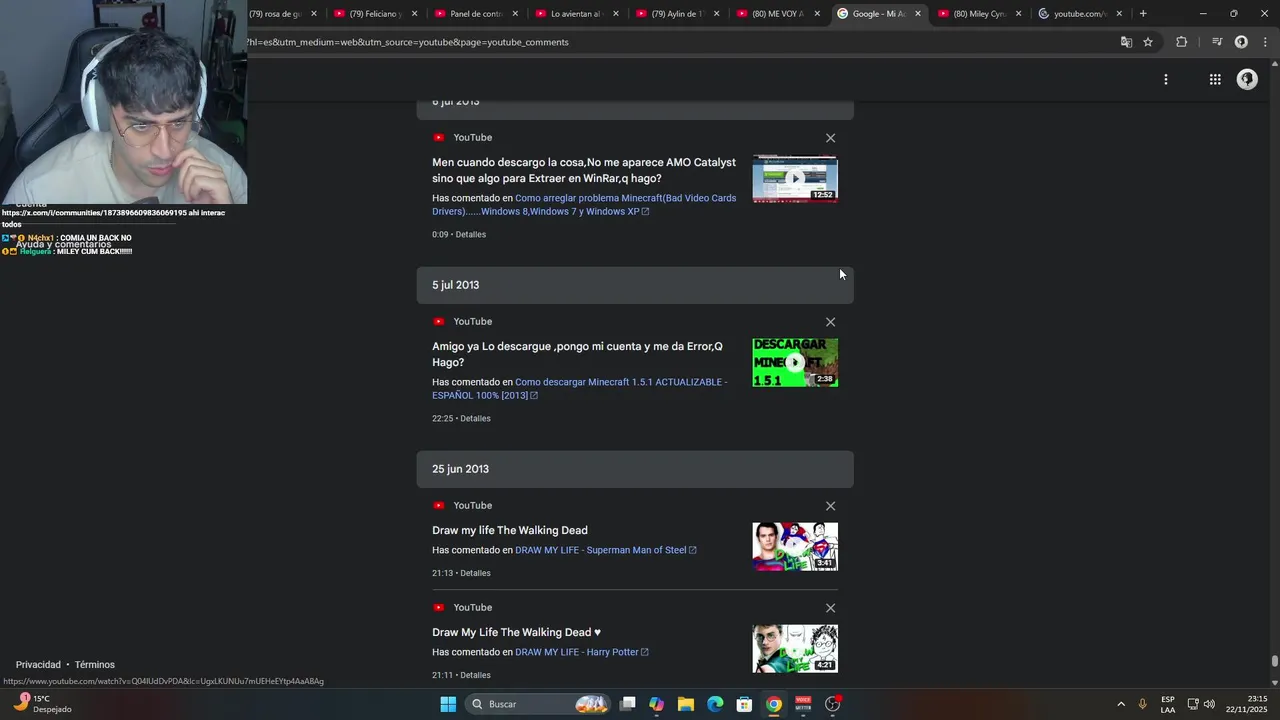Open the page's three-dot options menu
This screenshot has width=1280, height=720.
1165,80
